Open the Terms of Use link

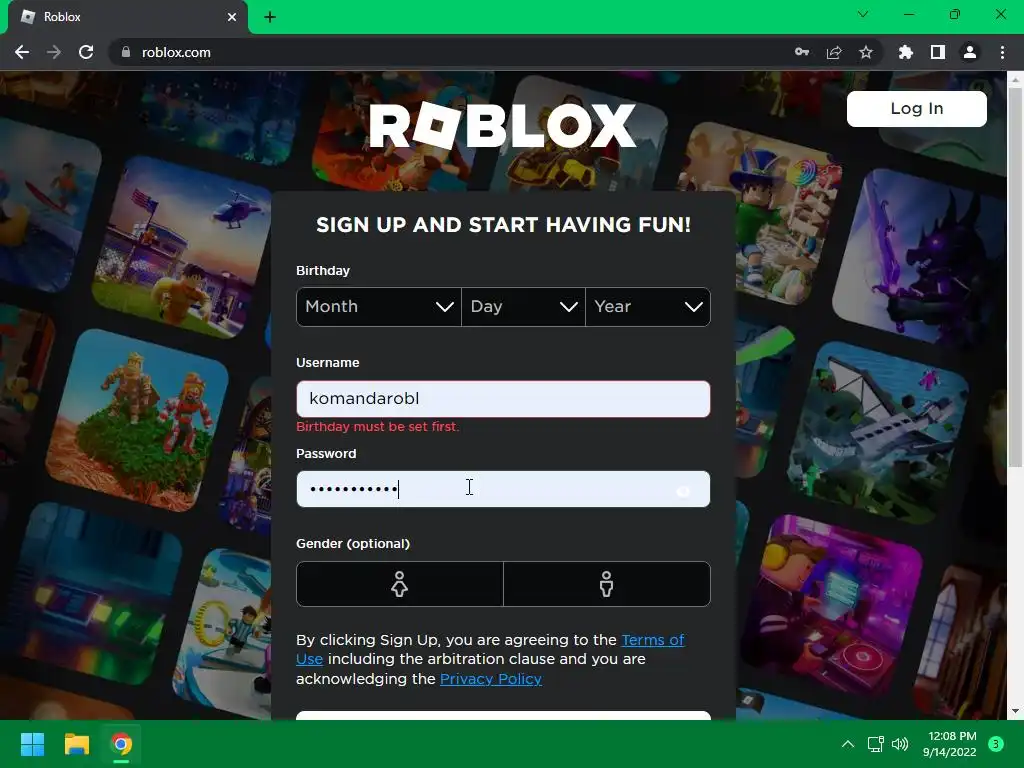click(x=652, y=640)
